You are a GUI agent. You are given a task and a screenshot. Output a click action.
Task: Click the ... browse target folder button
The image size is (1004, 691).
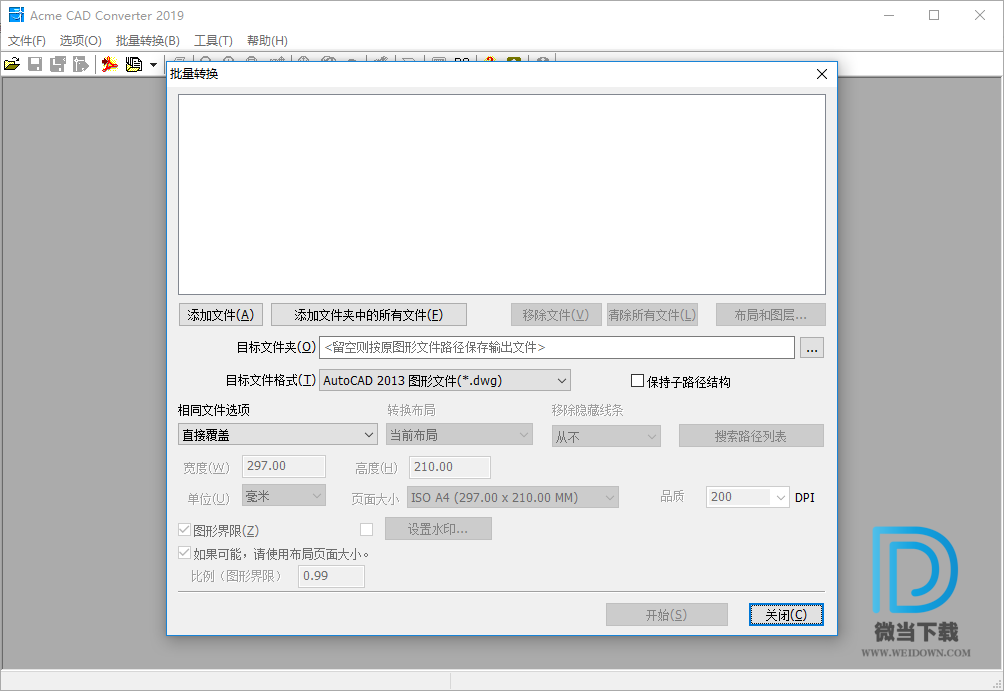point(812,348)
